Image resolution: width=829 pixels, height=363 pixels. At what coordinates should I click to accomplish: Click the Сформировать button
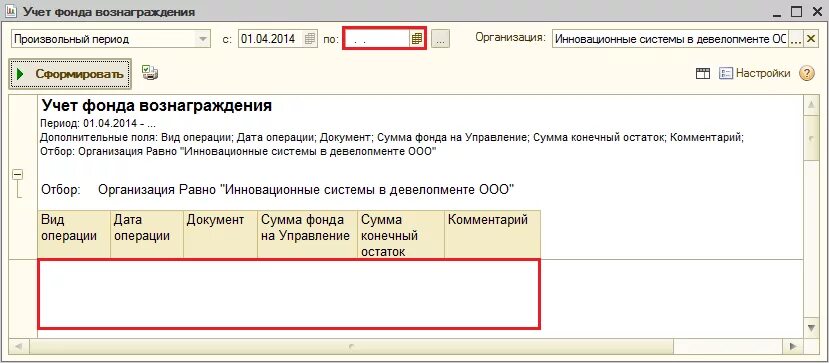pyautogui.click(x=70, y=74)
